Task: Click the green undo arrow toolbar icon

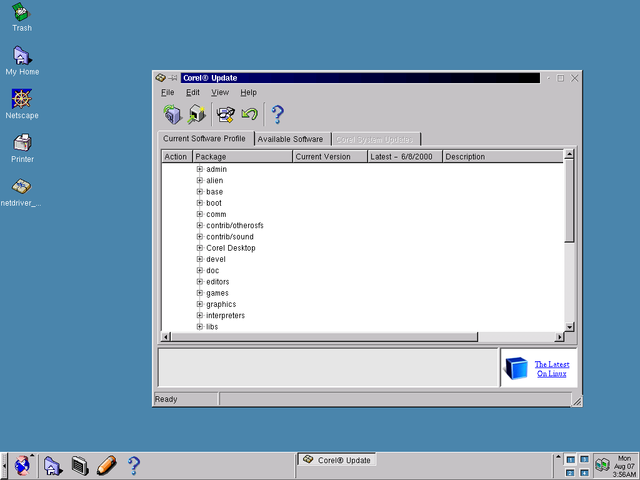Action: tap(249, 114)
